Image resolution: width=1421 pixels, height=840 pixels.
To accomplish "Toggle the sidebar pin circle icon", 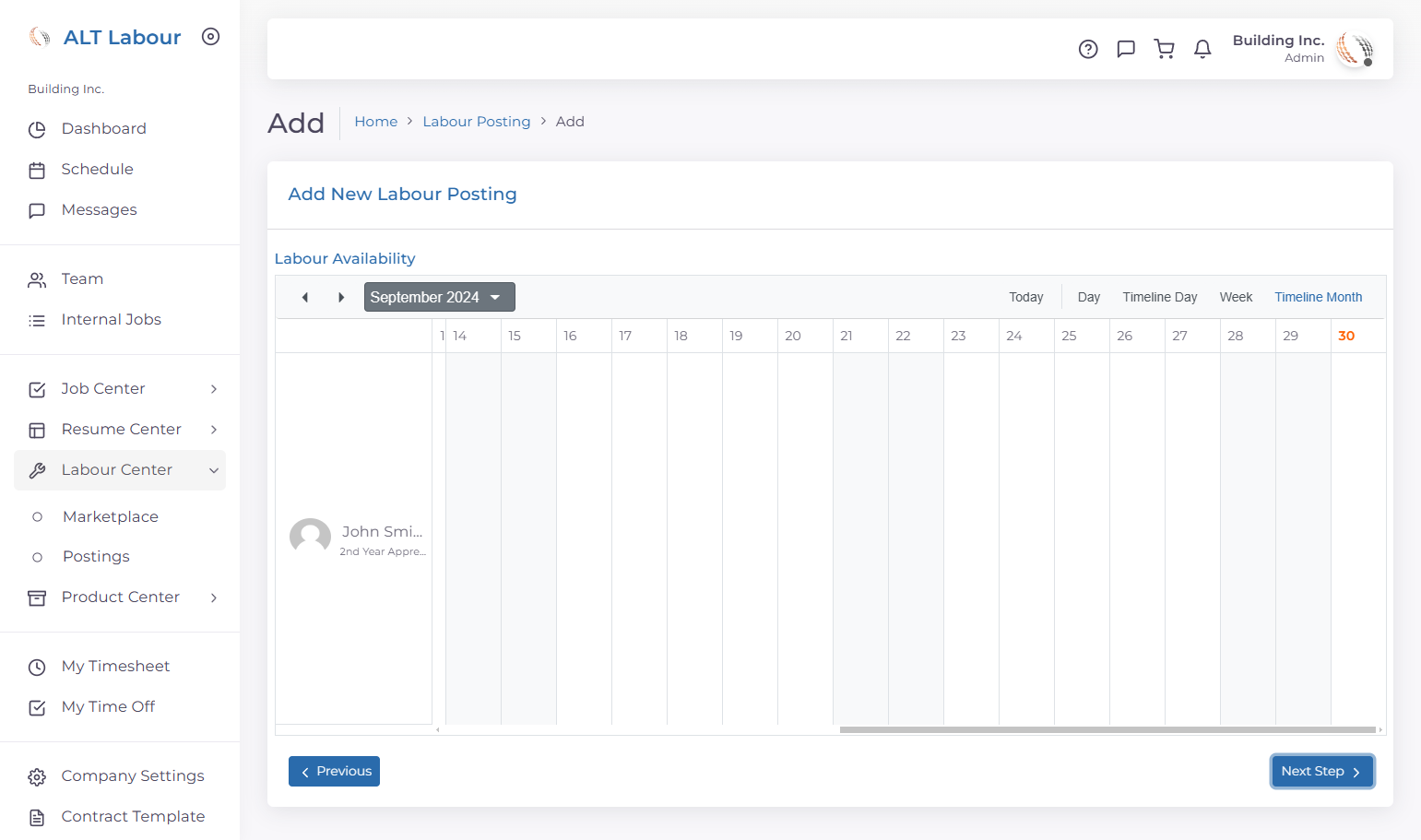I will point(211,37).
